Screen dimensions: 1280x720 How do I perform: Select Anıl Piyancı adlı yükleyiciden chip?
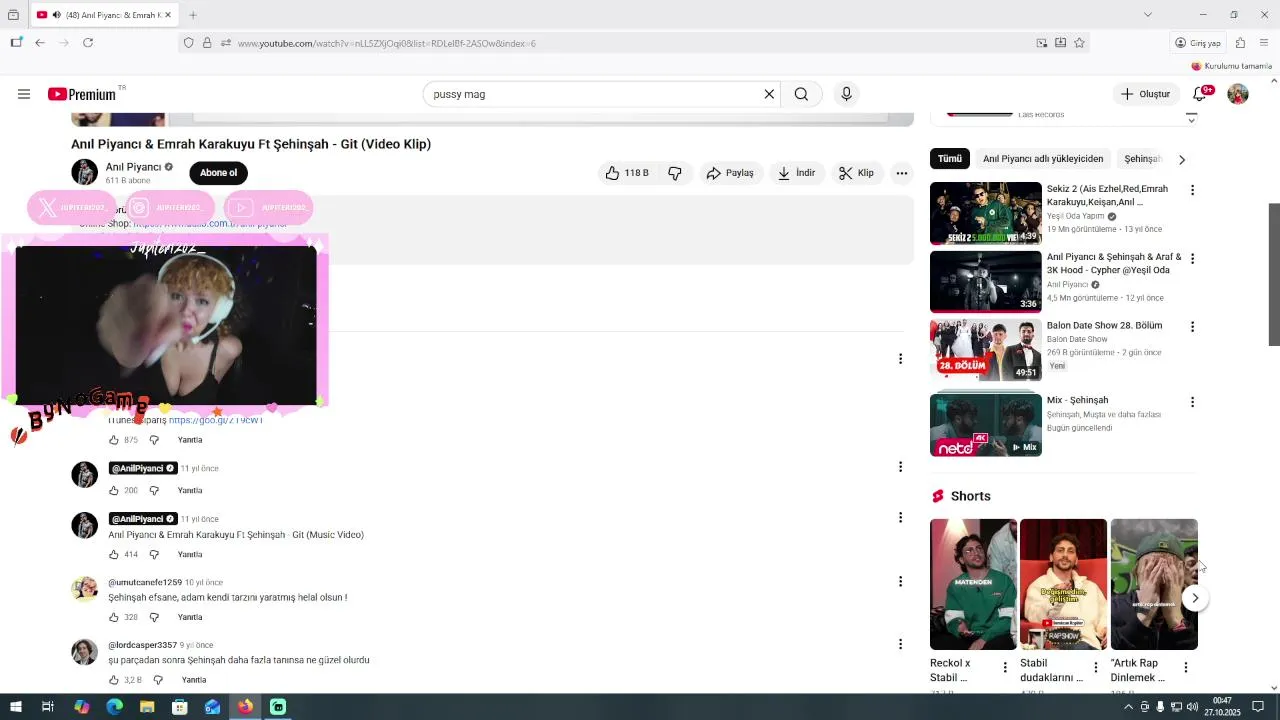tap(1042, 159)
